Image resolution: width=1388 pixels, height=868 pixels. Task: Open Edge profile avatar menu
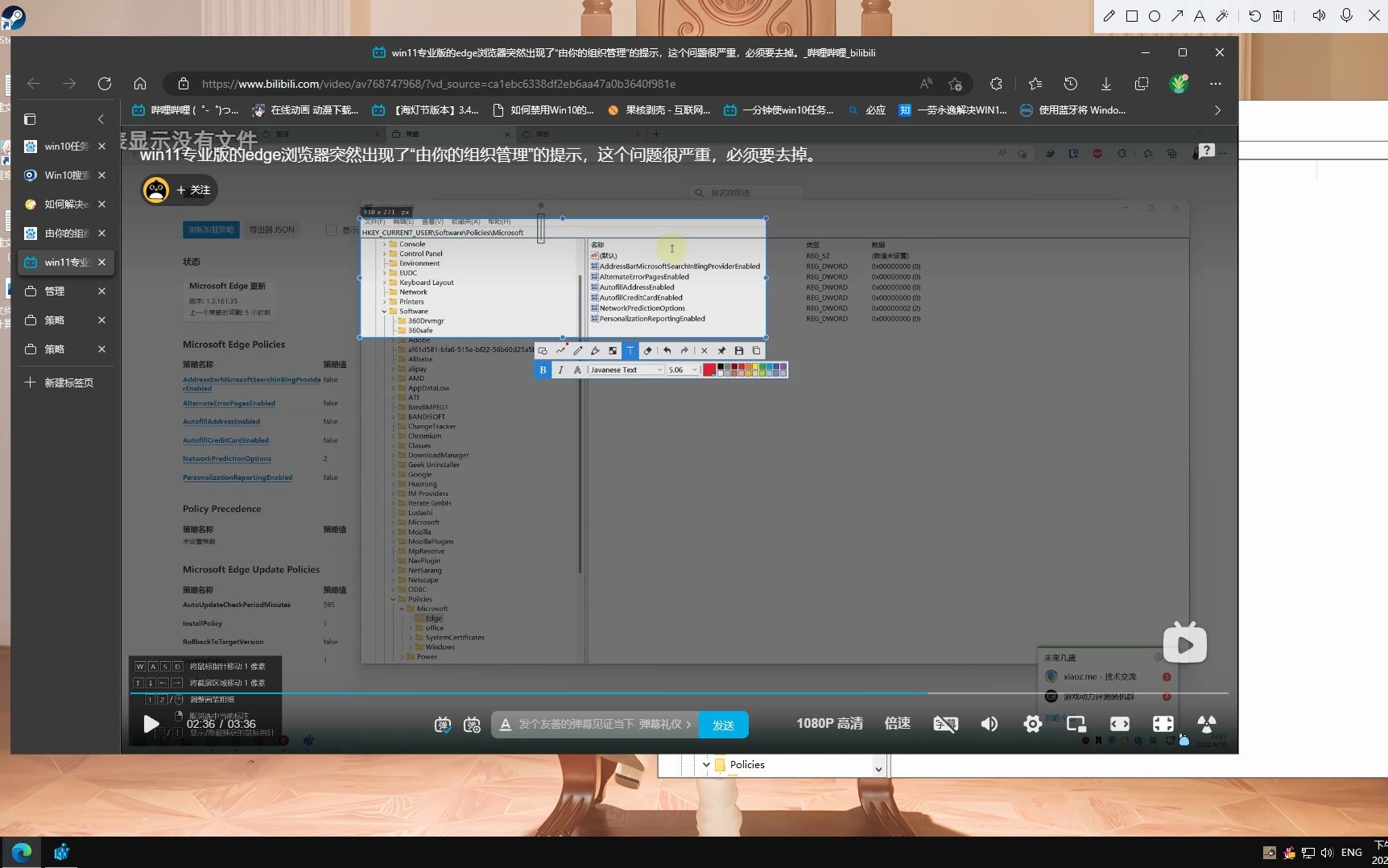[1179, 84]
